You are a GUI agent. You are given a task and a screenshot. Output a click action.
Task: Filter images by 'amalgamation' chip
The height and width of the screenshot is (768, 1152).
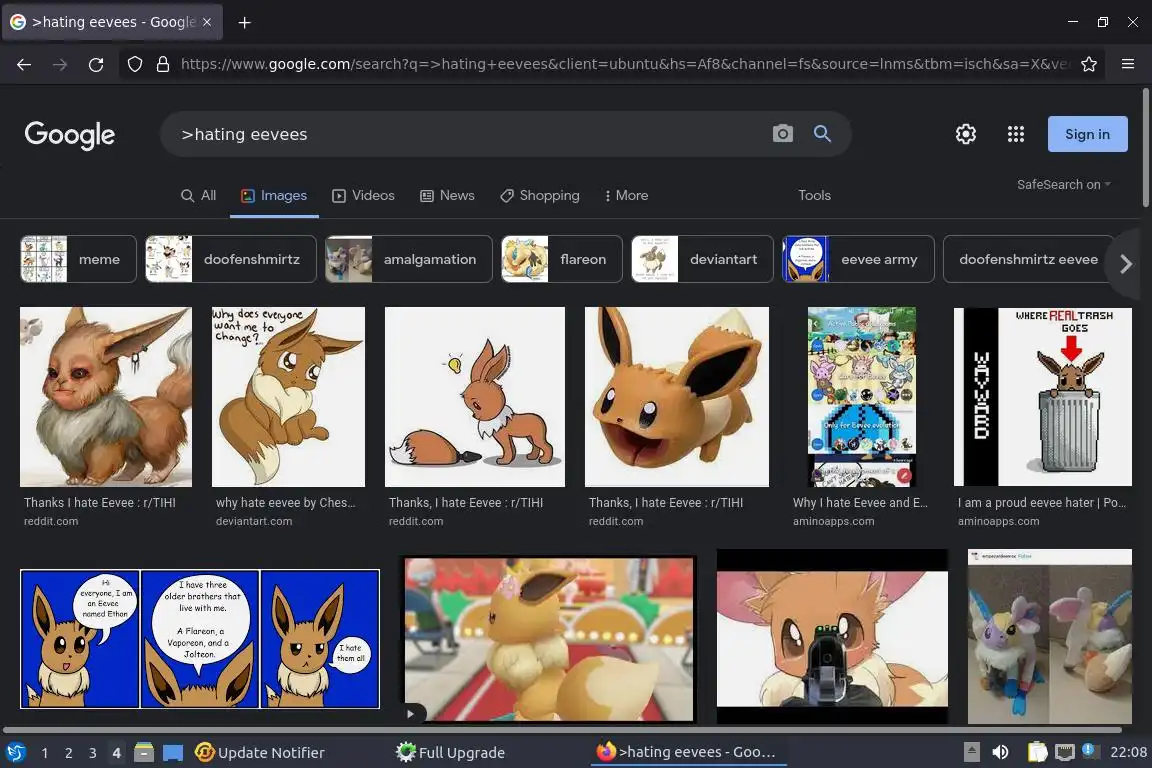(x=408, y=259)
